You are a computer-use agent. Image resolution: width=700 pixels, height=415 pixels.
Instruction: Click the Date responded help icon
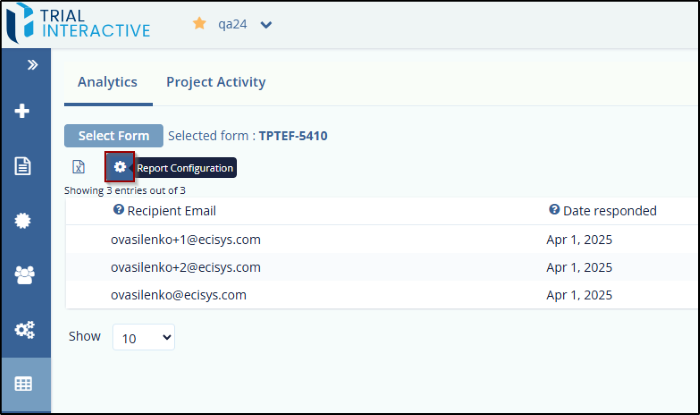(554, 210)
